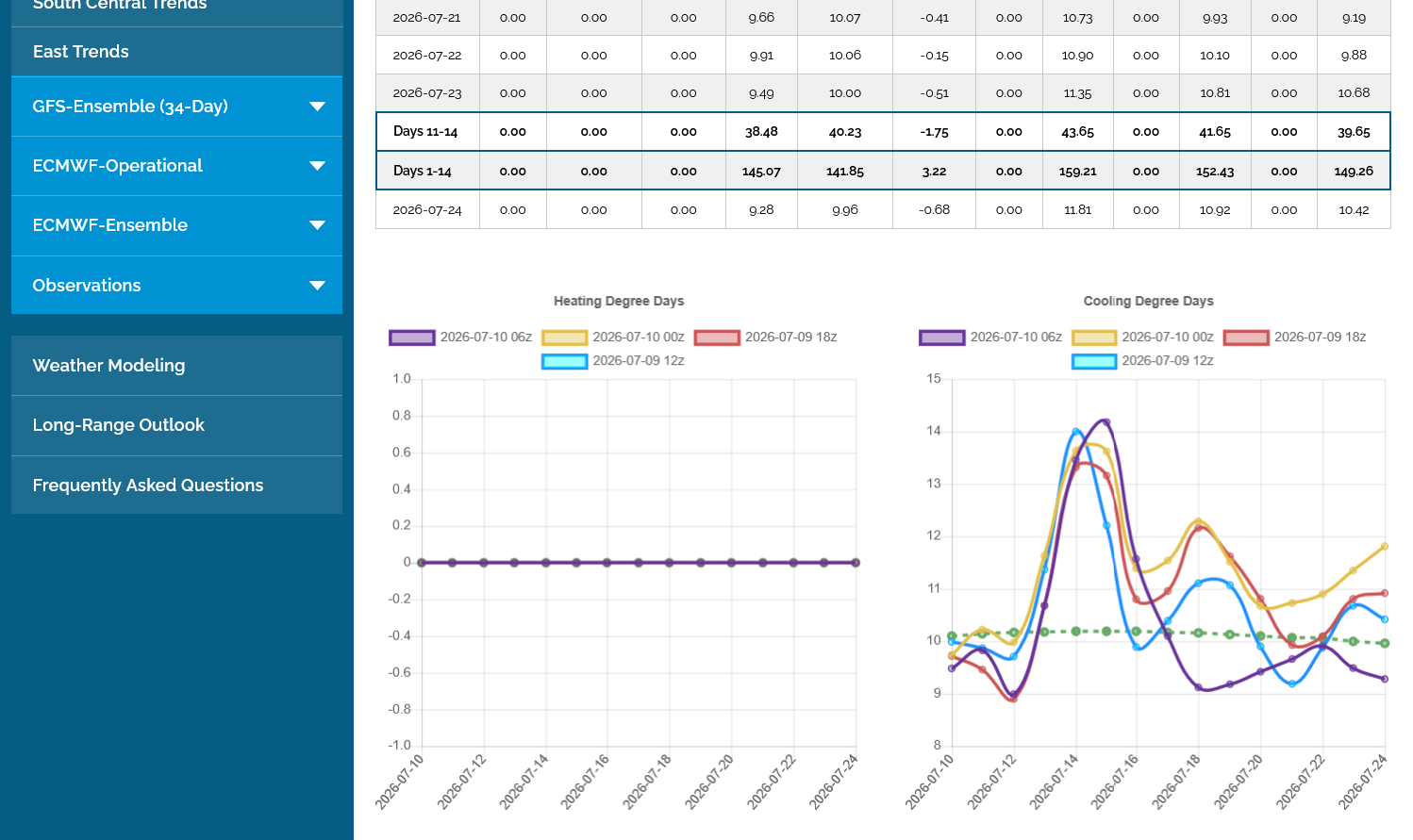The height and width of the screenshot is (840, 1413).
Task: Select the blue peak data point at 14 in Cooling chart
Action: [x=1076, y=432]
